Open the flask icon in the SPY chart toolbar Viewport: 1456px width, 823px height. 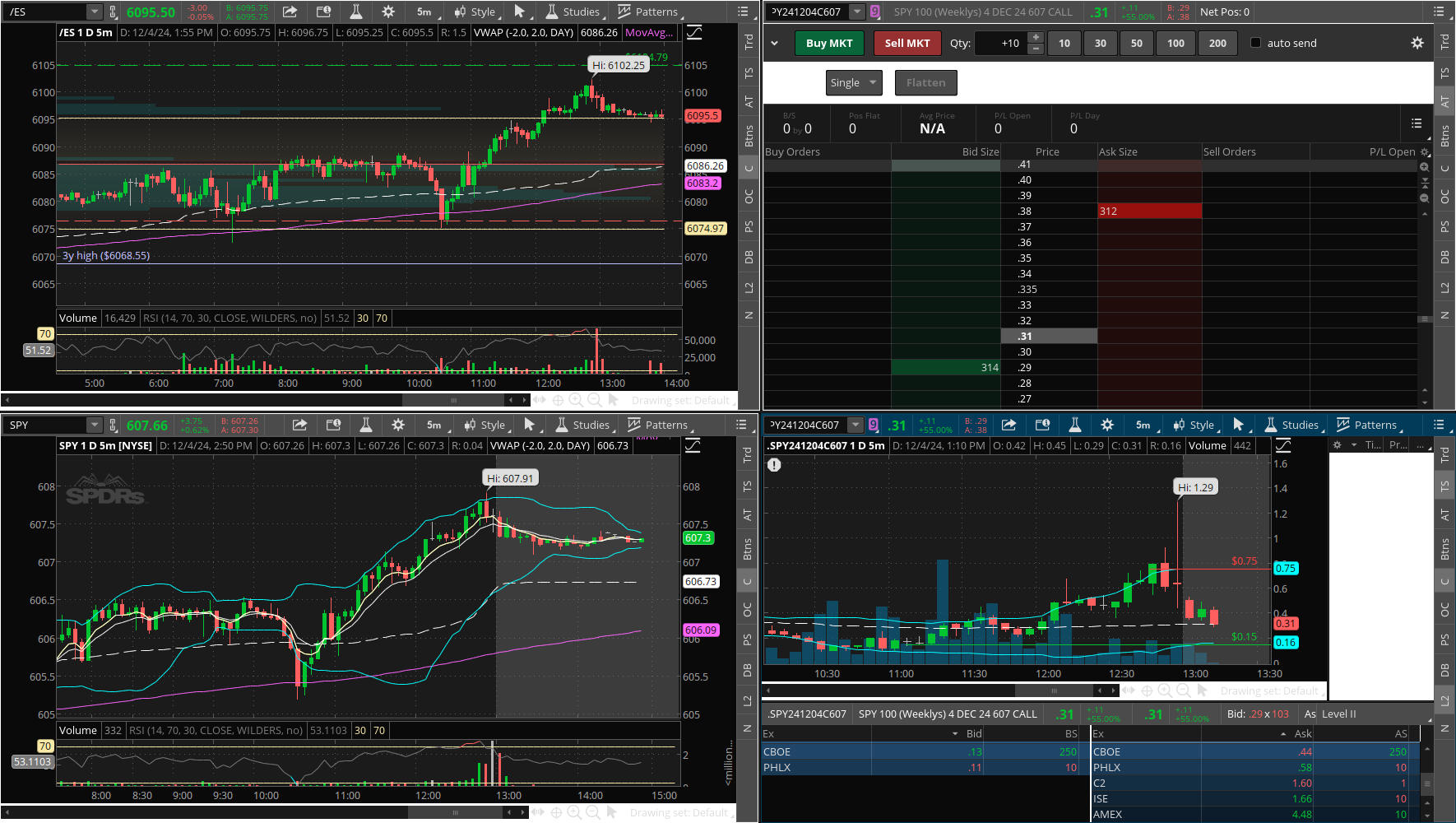tap(365, 425)
